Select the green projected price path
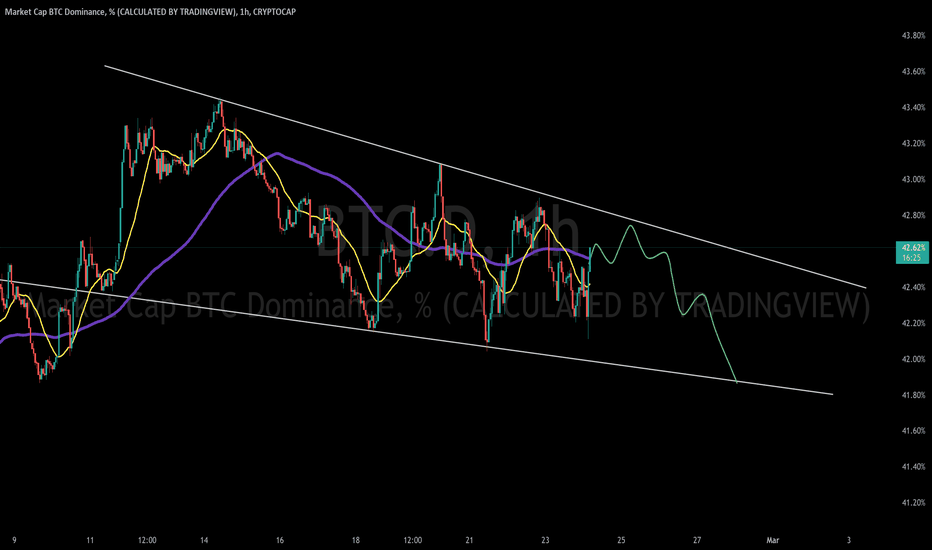This screenshot has height=550, width=932. pyautogui.click(x=673, y=284)
